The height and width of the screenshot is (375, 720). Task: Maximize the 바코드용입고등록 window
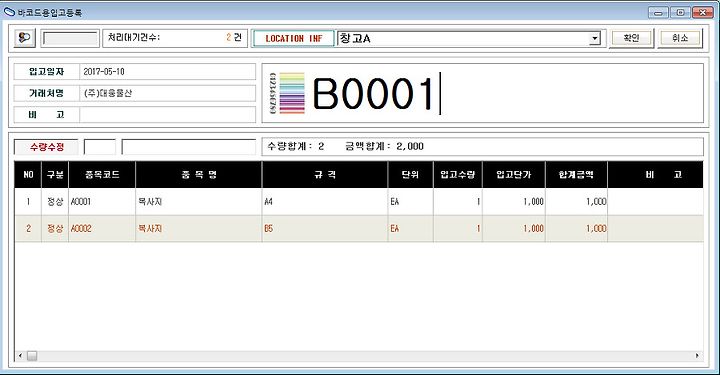coord(681,12)
